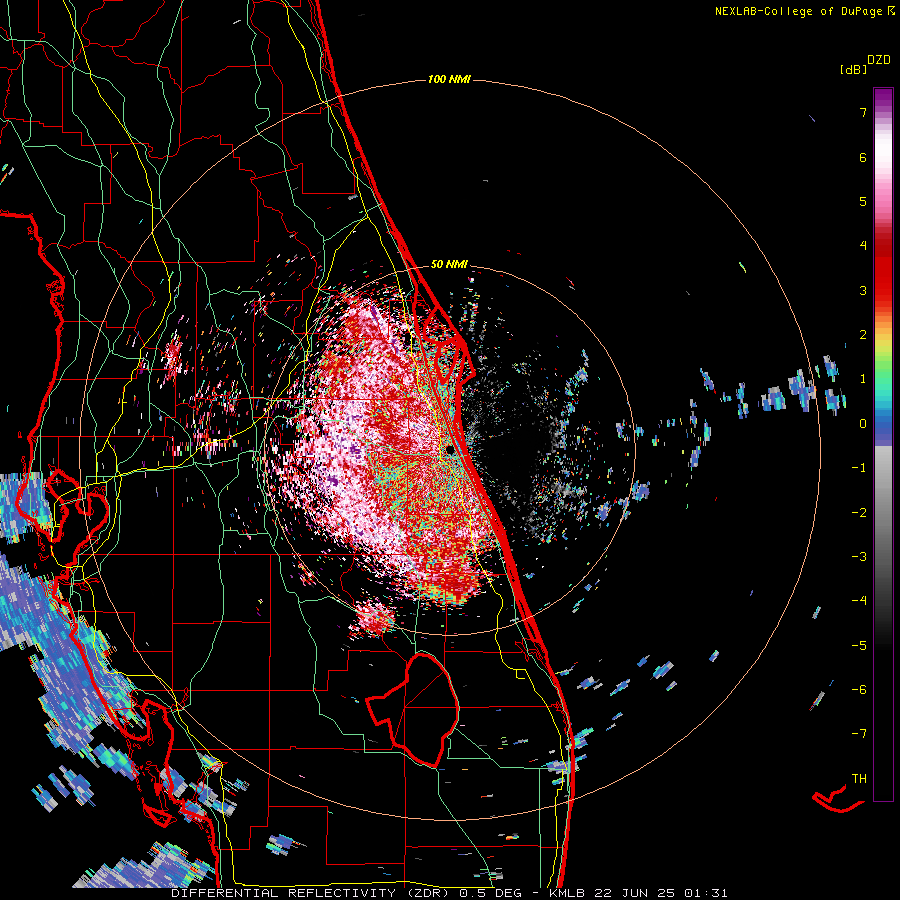900x900 pixels.
Task: Click the 22 JUN 25 date text
Action: (x=636, y=893)
